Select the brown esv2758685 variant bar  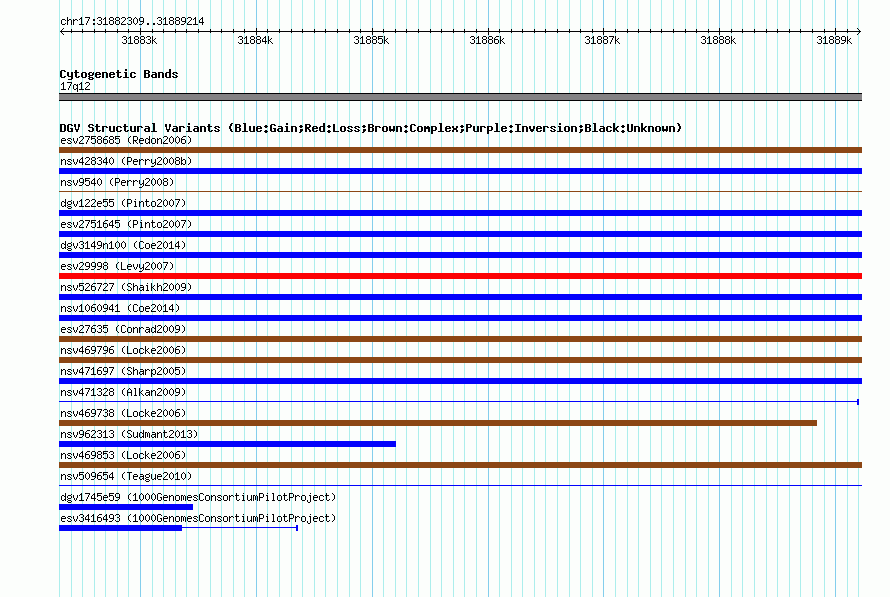(460, 150)
